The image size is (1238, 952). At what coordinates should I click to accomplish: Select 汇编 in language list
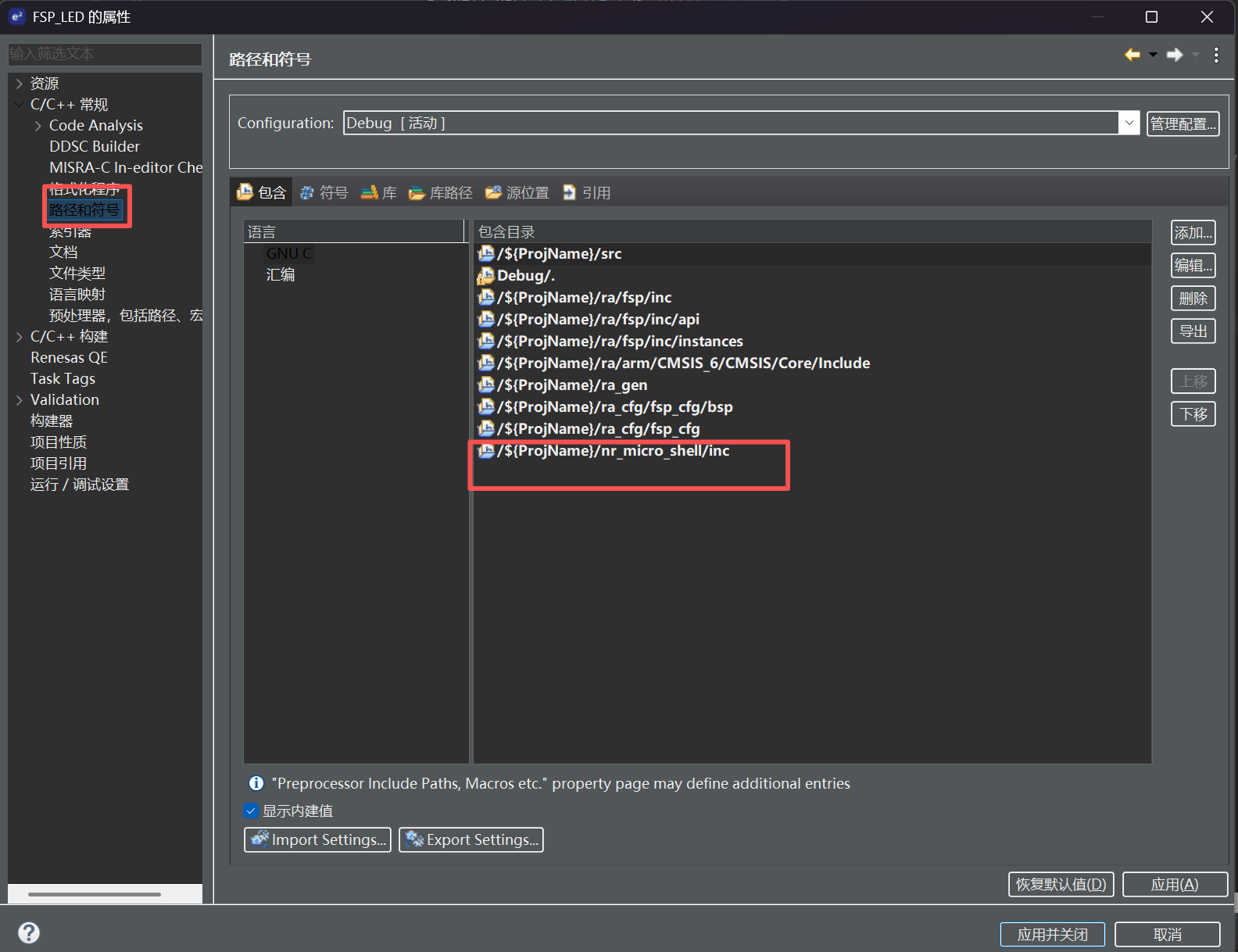[281, 274]
